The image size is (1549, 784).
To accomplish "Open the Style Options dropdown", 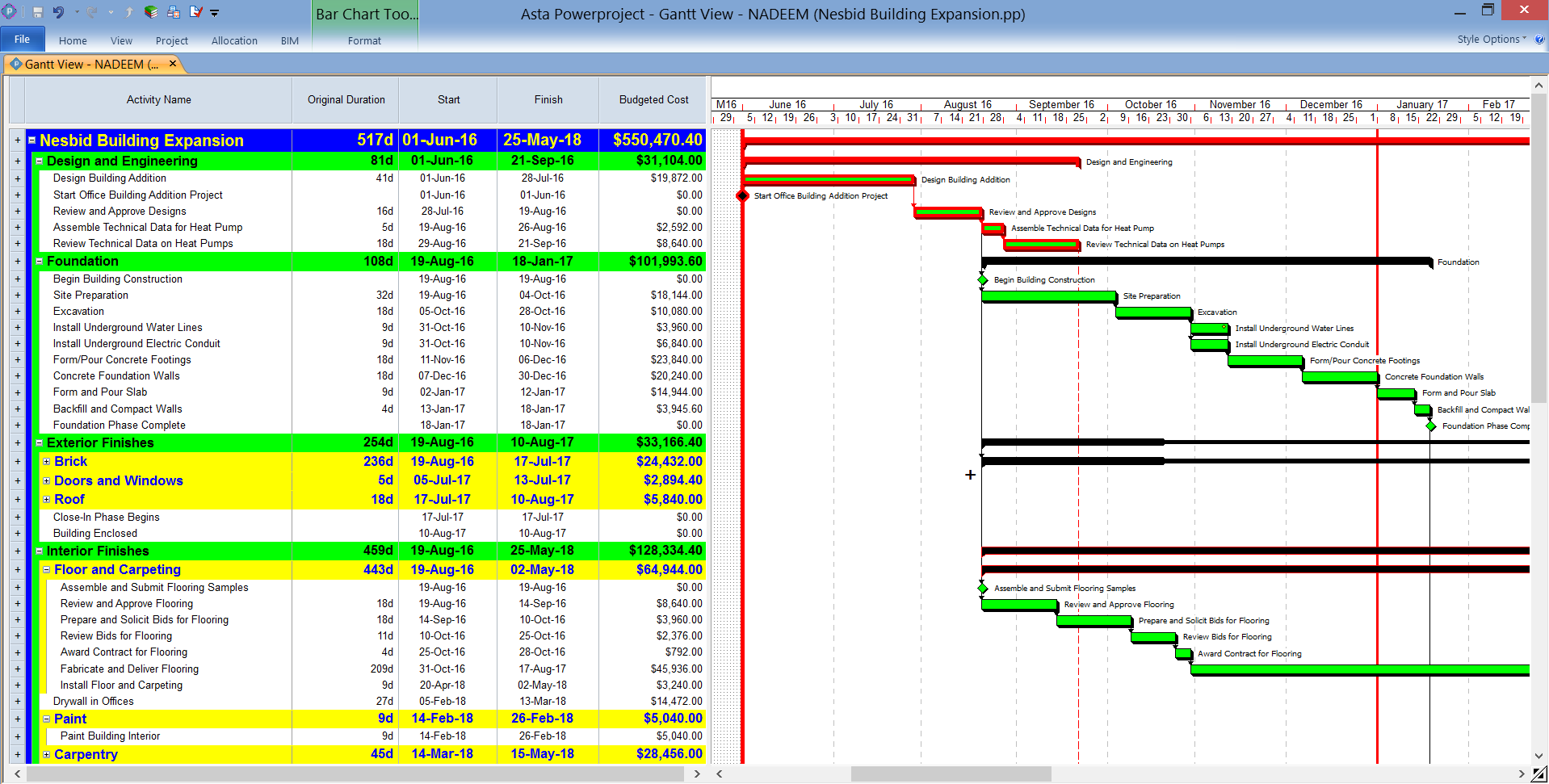I will (1492, 39).
